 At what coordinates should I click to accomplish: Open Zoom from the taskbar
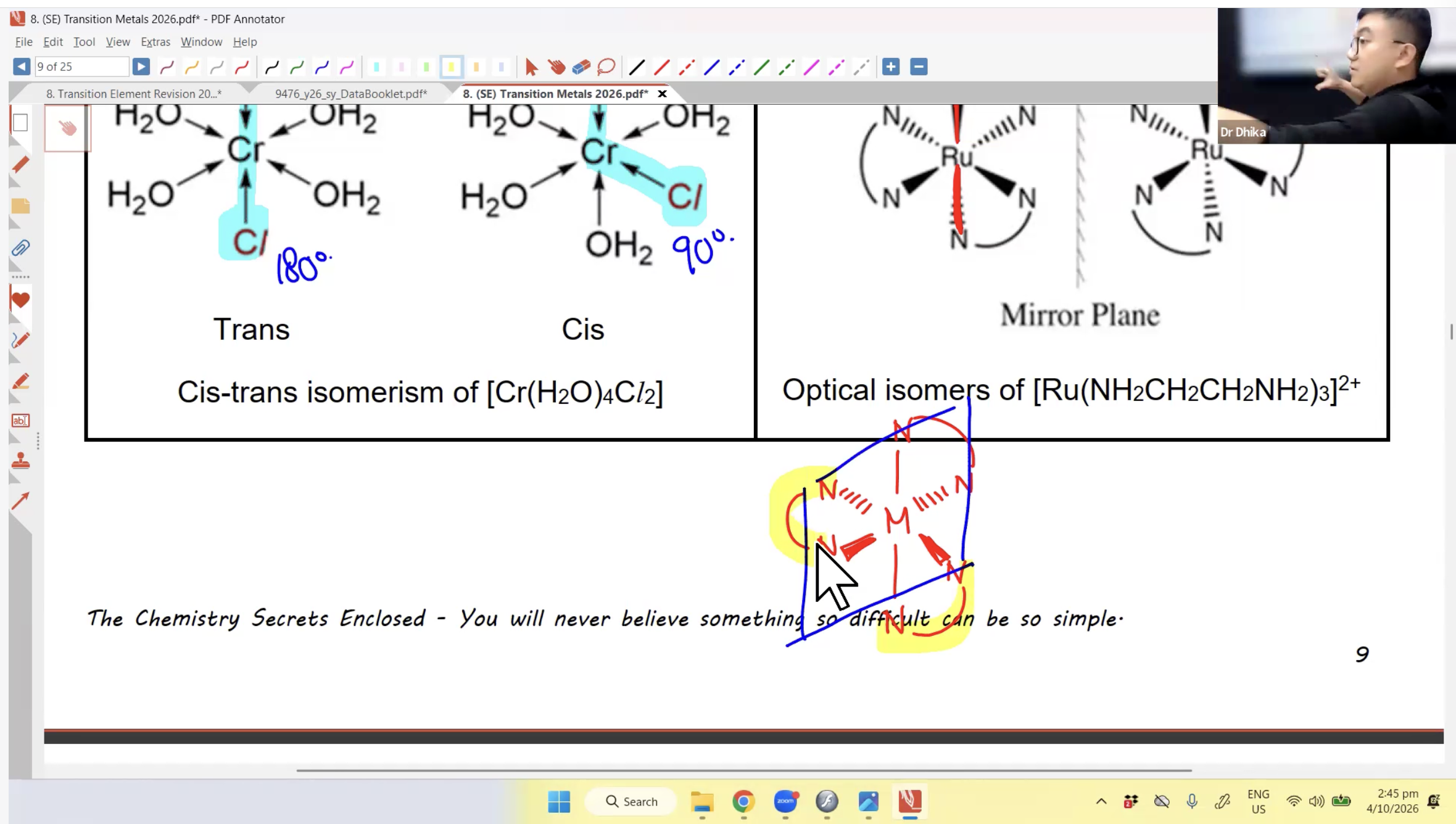click(x=785, y=802)
